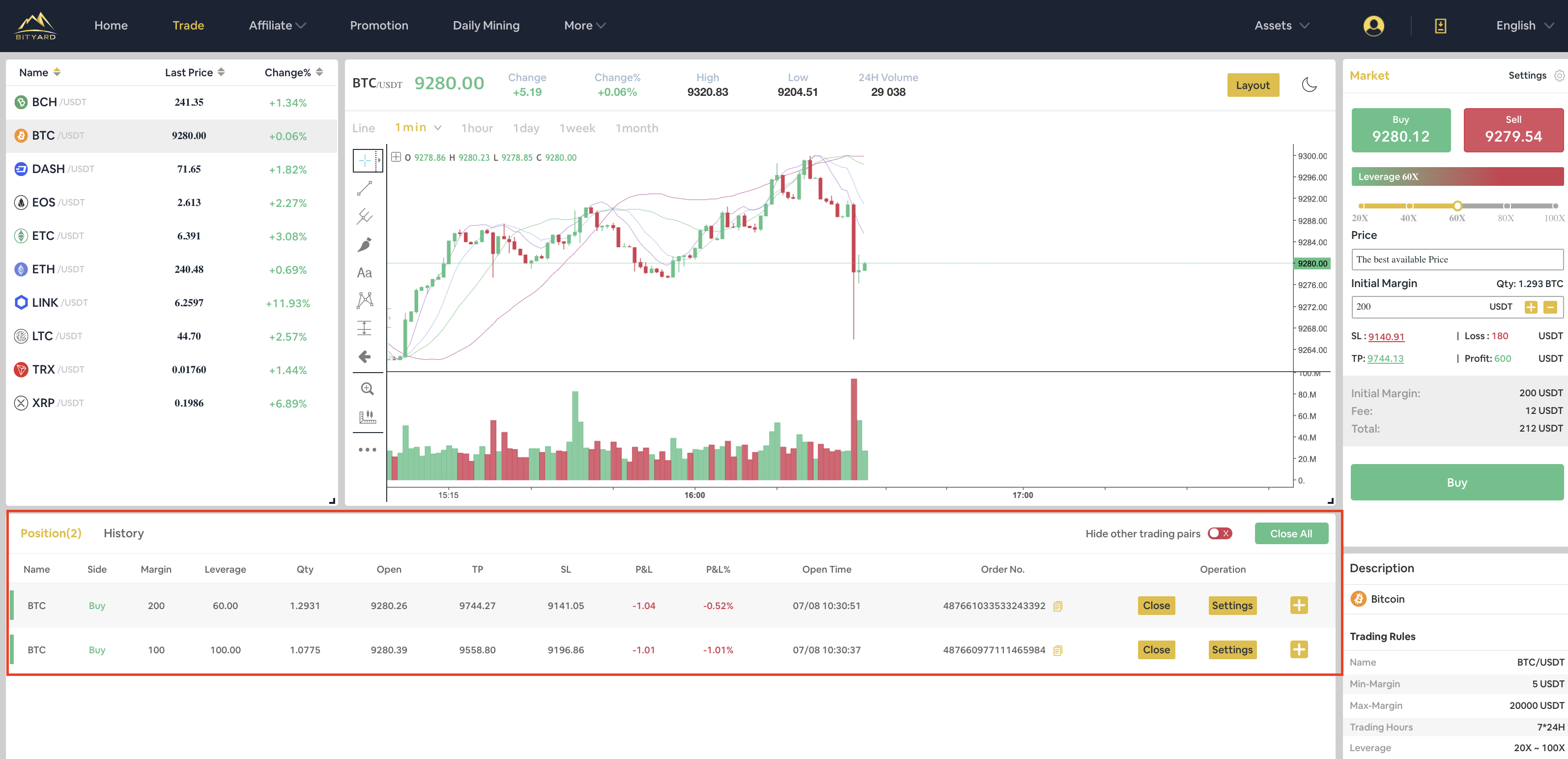Select the brush drawing tool

(364, 245)
